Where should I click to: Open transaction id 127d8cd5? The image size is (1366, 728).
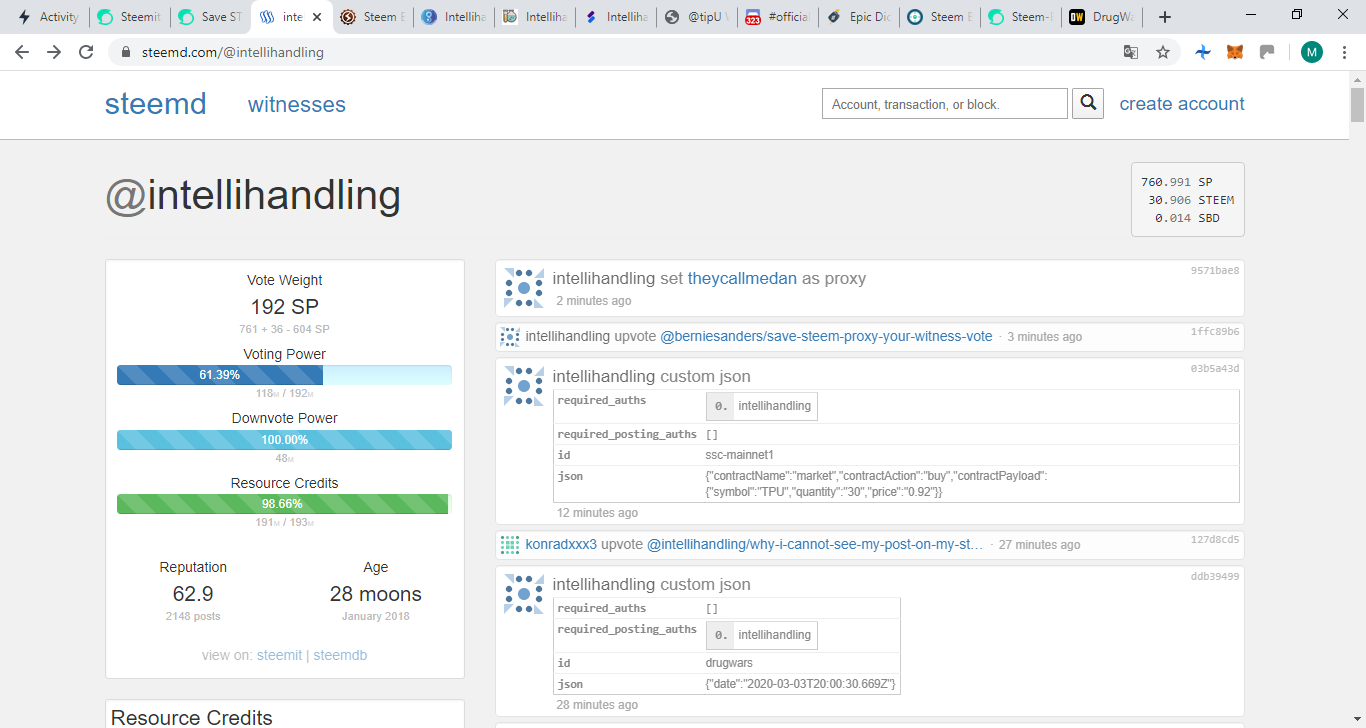[x=1215, y=539]
